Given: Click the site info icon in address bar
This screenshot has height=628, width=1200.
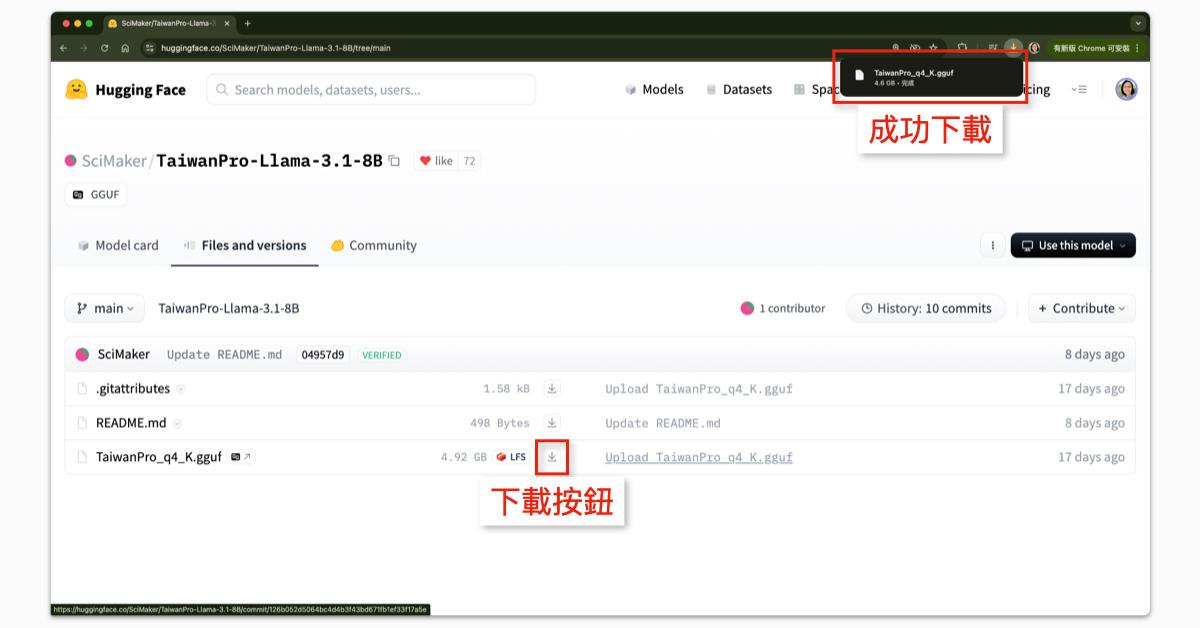Looking at the screenshot, I should [x=150, y=47].
